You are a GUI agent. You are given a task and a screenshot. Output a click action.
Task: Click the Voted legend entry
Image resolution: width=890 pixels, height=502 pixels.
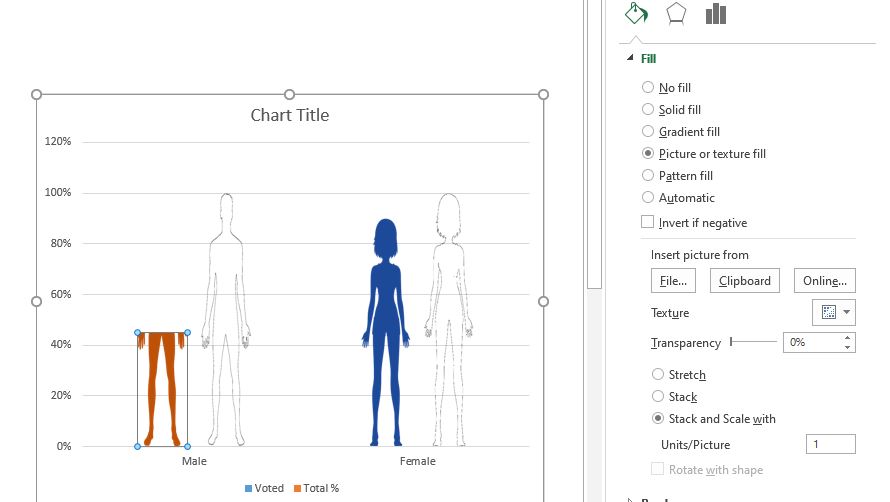[265, 488]
